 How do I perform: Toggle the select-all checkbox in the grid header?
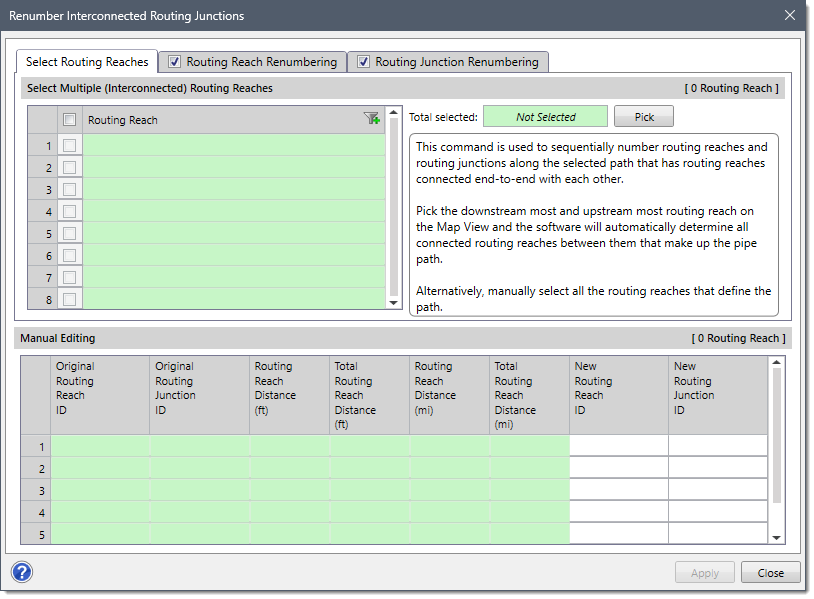point(68,119)
